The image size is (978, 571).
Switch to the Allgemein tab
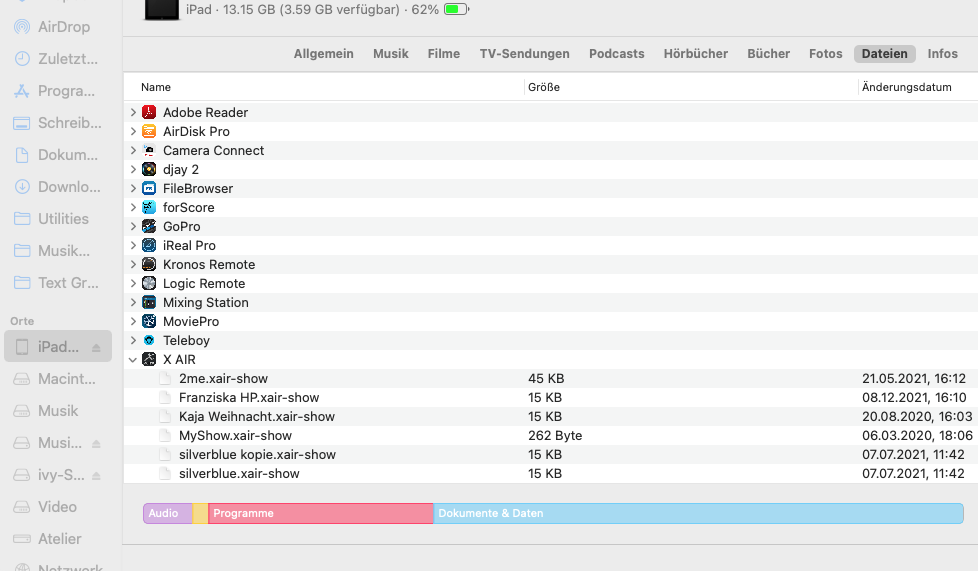(324, 54)
